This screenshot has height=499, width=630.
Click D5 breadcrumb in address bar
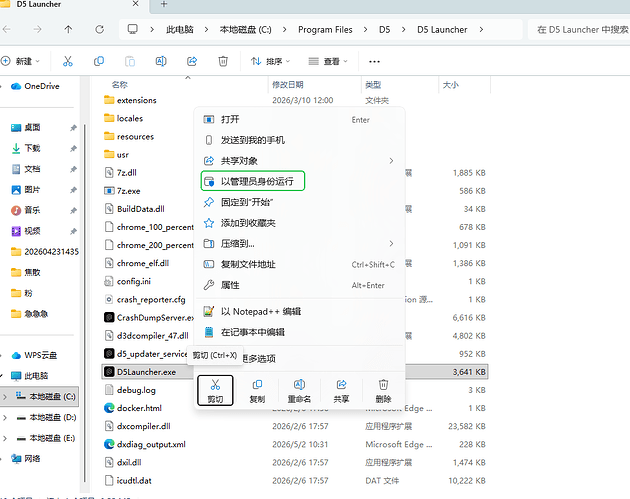385,29
